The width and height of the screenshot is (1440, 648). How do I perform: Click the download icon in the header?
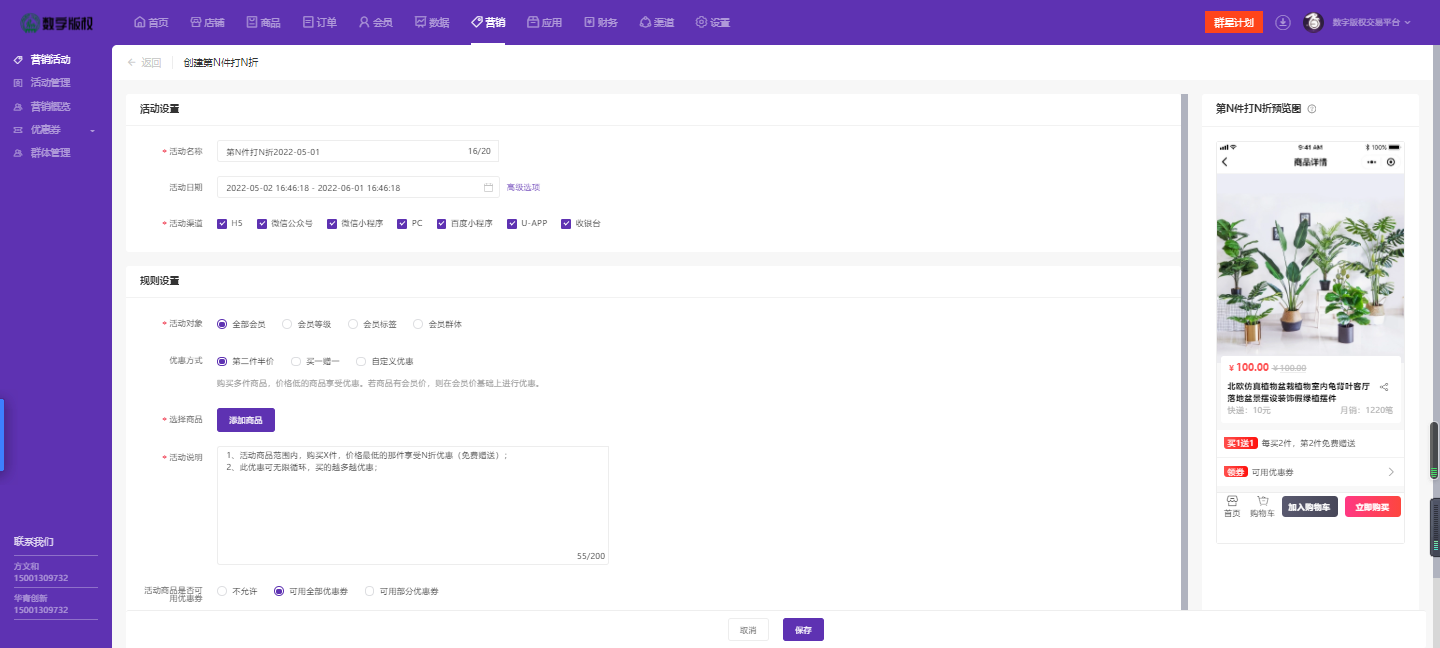(x=1283, y=22)
